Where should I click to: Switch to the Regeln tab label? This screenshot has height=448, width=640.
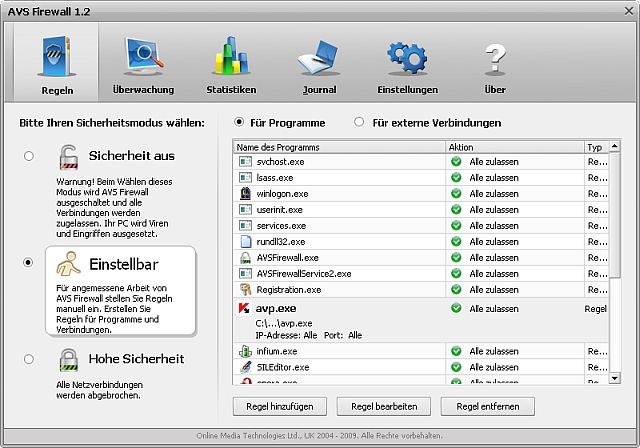[57, 91]
